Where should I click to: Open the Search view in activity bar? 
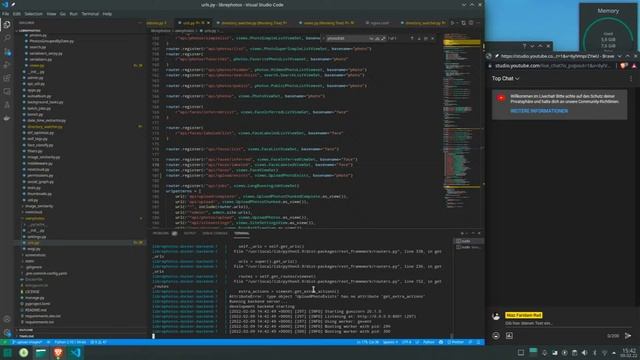[x=7, y=38]
